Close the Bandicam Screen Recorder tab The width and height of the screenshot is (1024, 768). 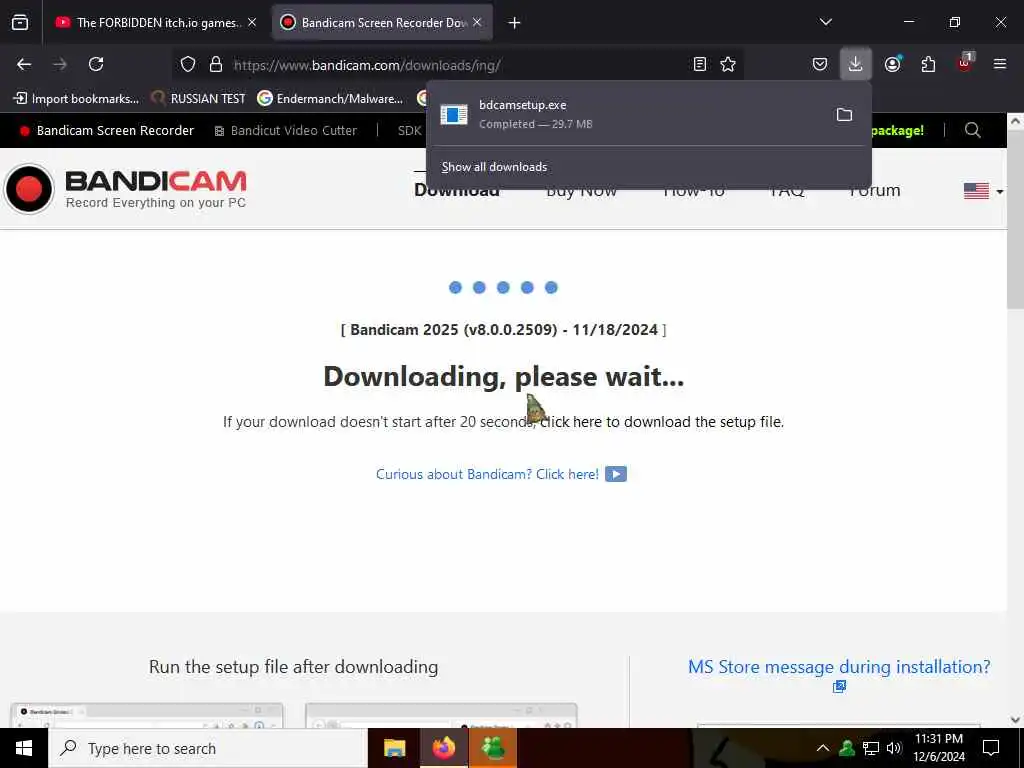point(477,23)
